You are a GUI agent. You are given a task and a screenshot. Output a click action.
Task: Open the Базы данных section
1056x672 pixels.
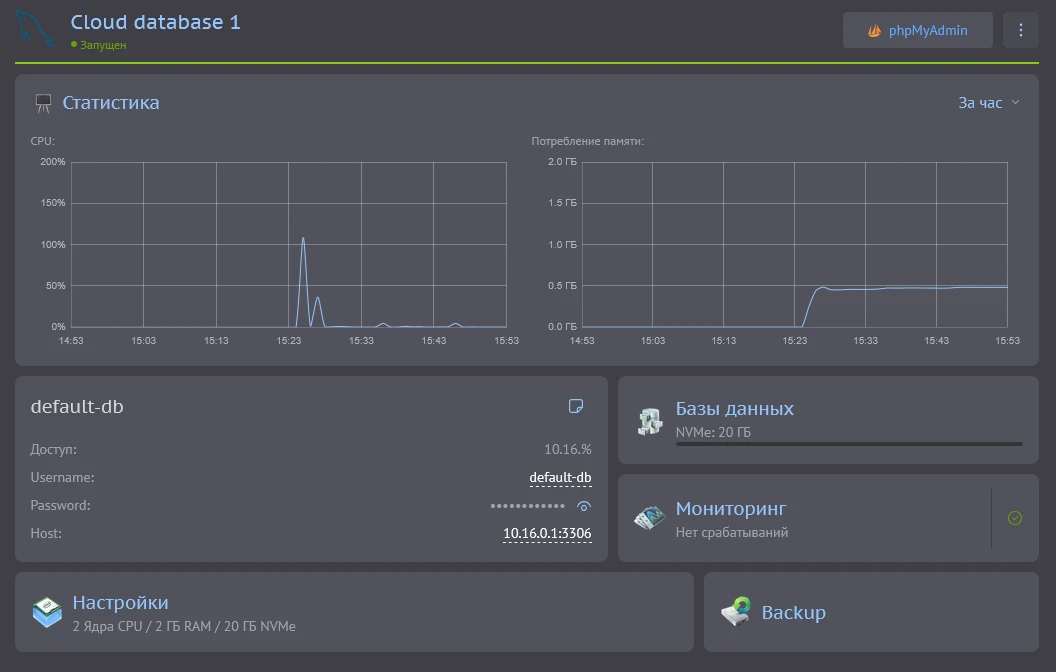[735, 409]
